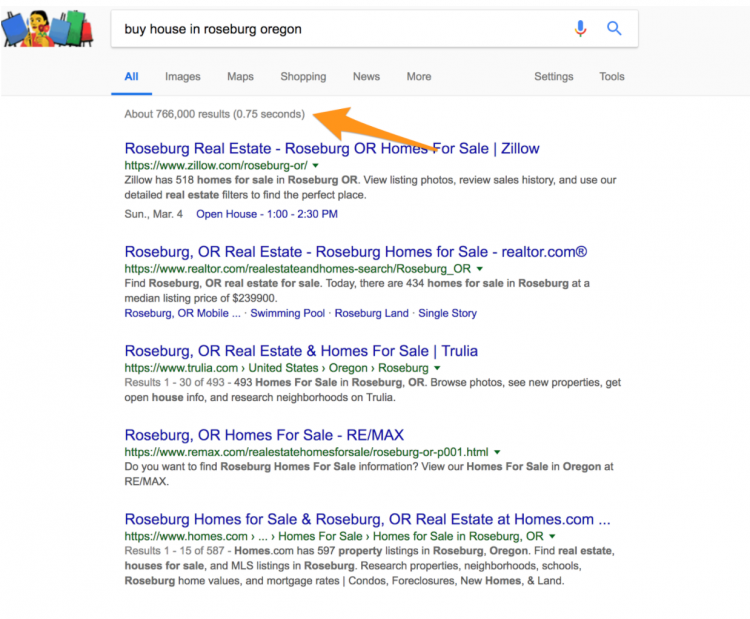Open the Zillow Roseburg Real Estate result

tap(332, 148)
